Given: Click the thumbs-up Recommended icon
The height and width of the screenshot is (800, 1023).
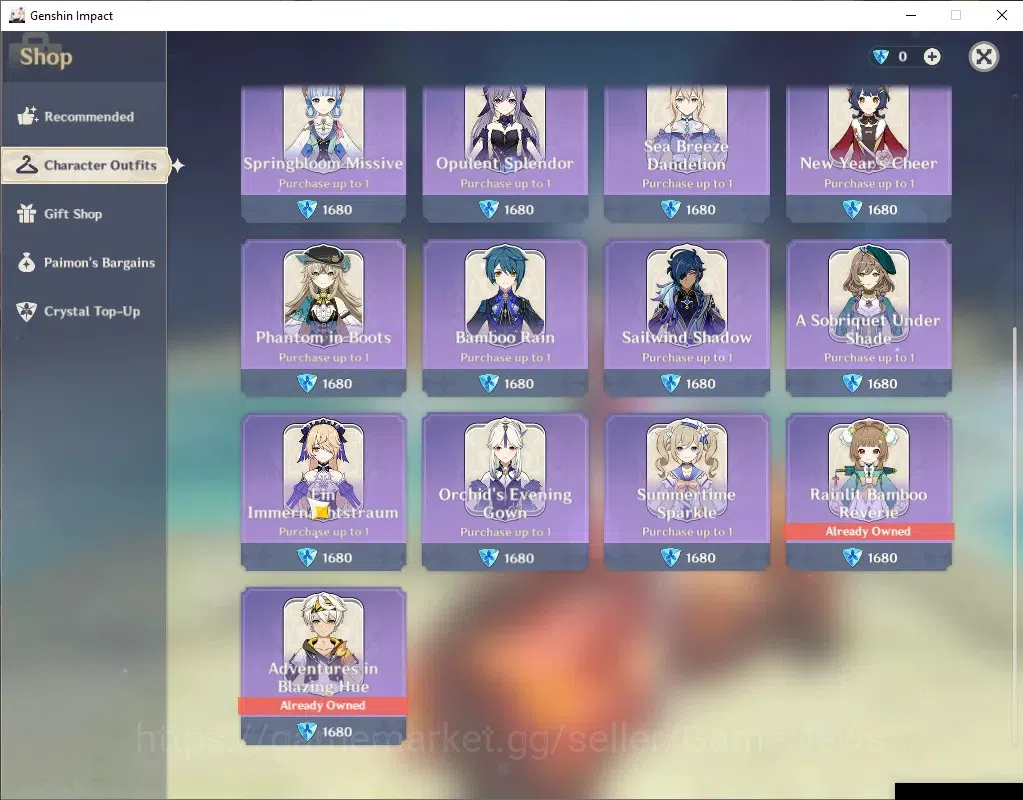Looking at the screenshot, I should pyautogui.click(x=27, y=116).
